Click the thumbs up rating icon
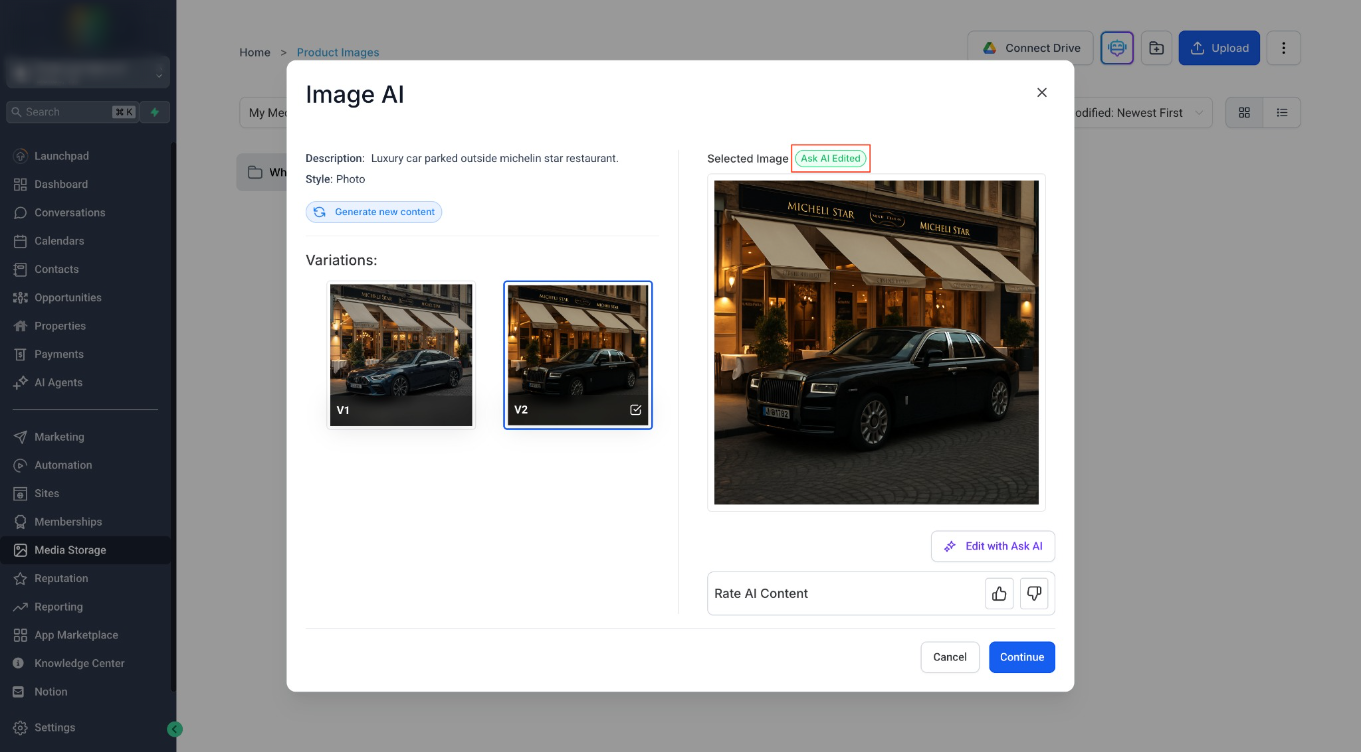 point(999,593)
